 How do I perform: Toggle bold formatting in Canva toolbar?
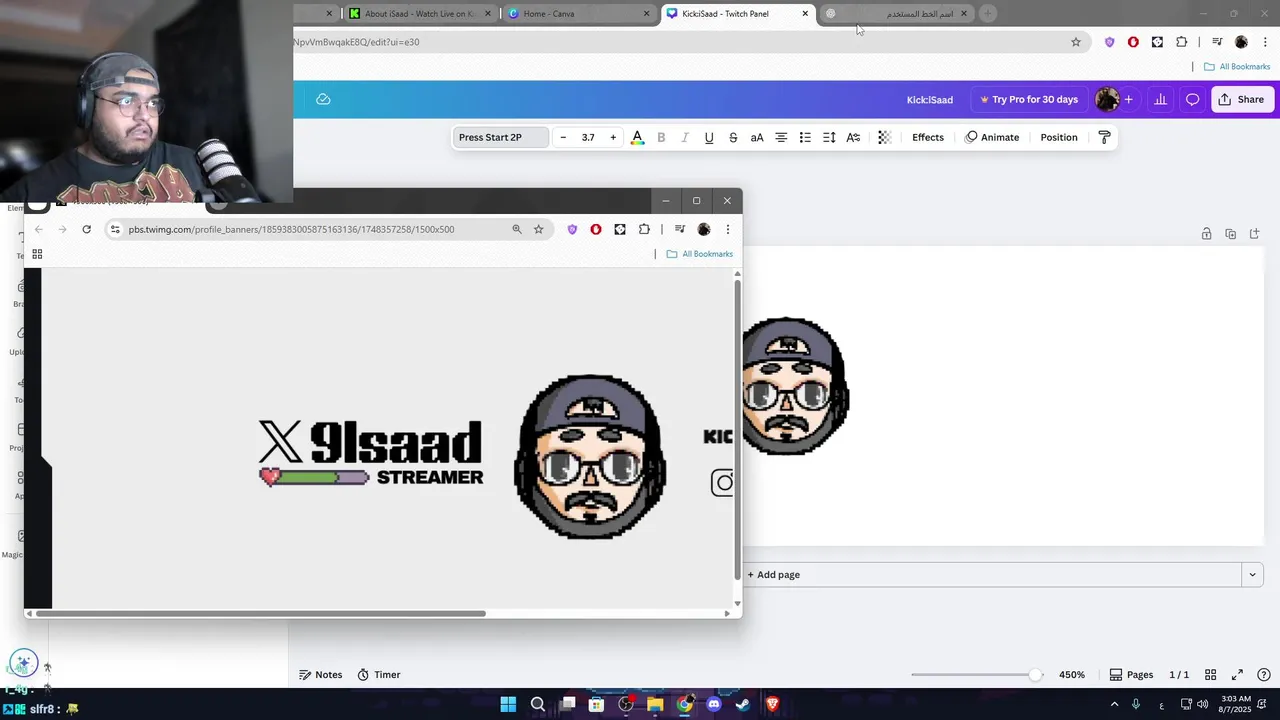pyautogui.click(x=661, y=137)
